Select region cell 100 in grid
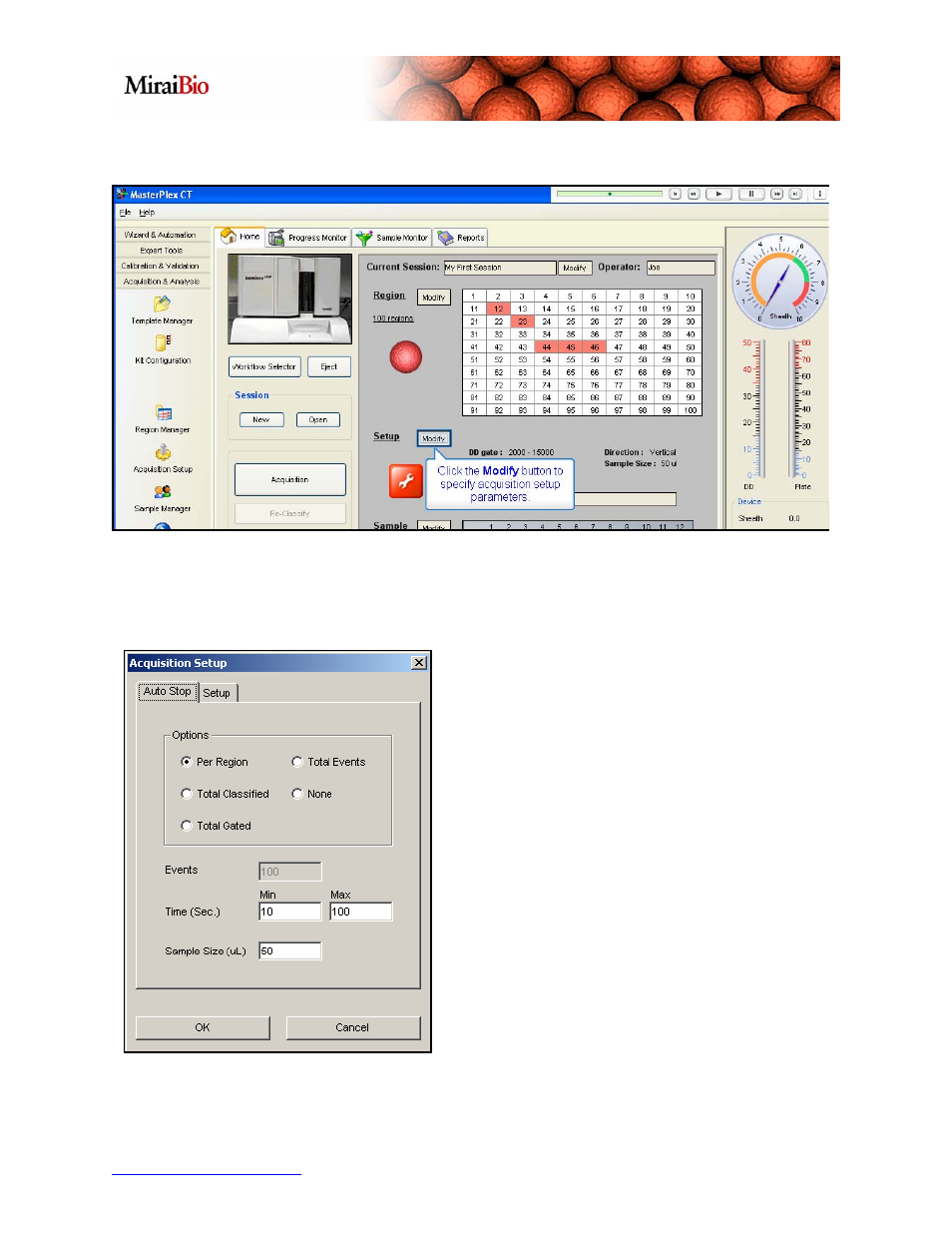 [x=691, y=409]
